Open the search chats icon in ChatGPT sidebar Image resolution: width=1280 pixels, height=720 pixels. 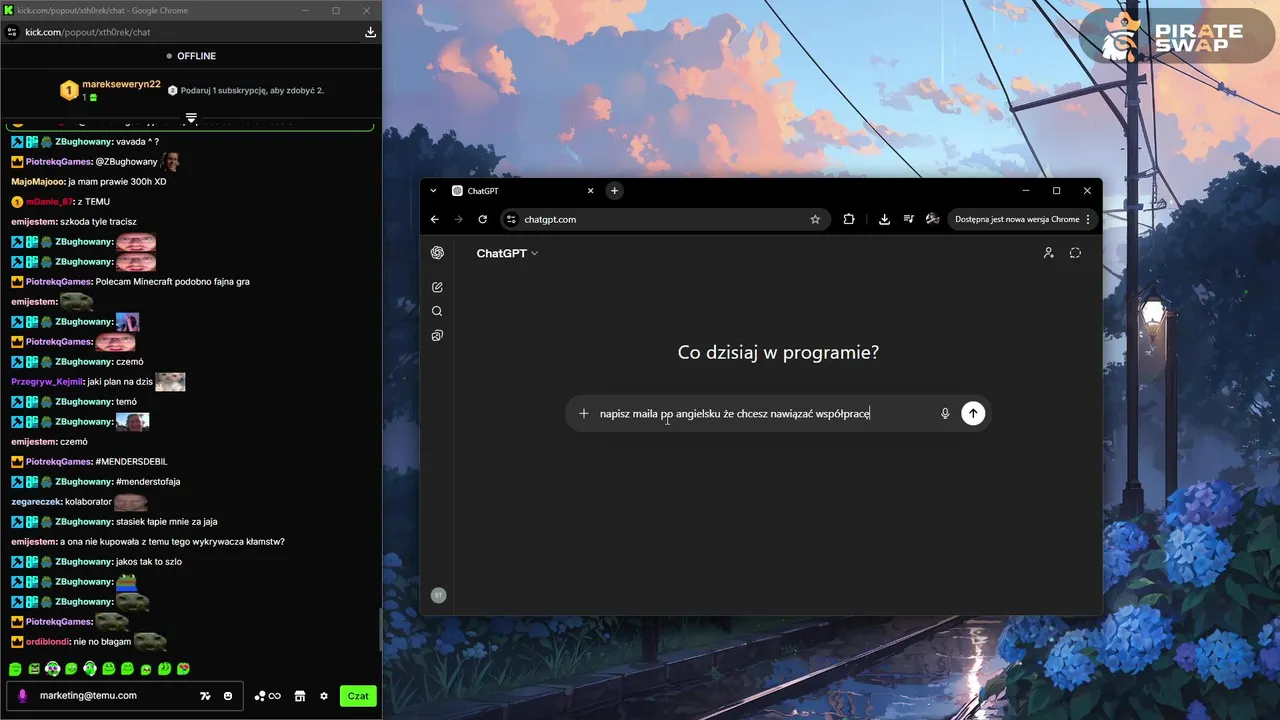pos(437,311)
